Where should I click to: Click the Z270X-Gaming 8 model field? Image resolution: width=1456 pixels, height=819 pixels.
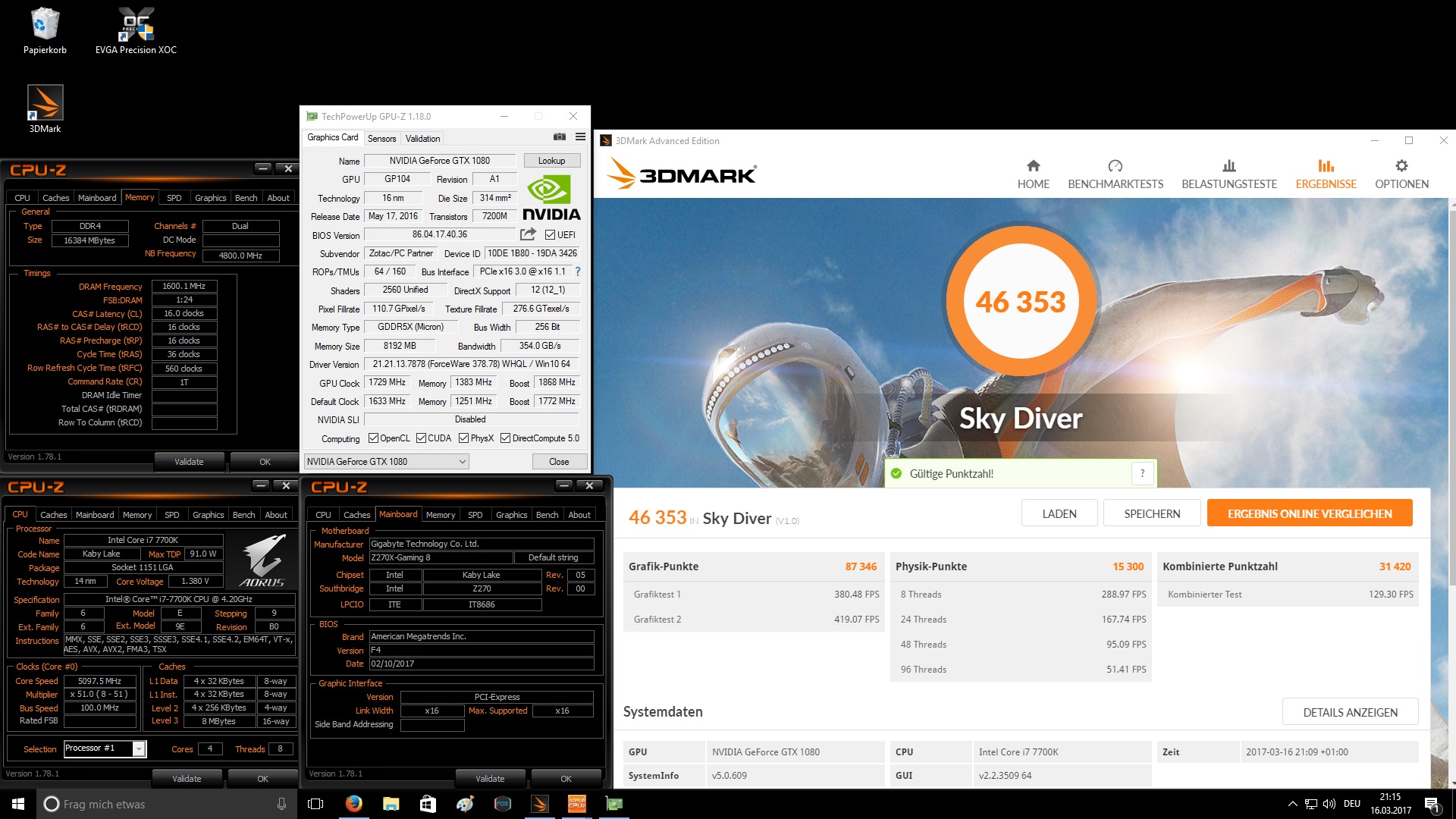coord(441,557)
